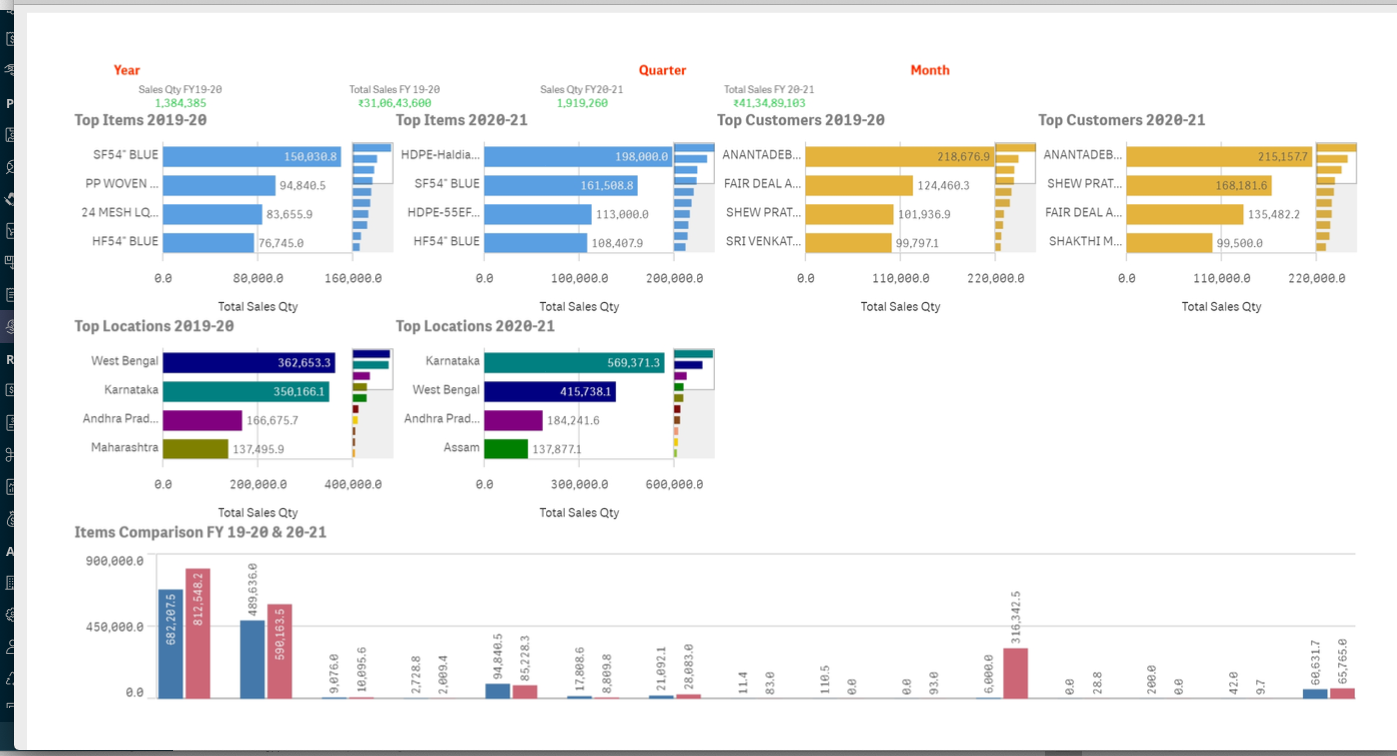This screenshot has height=756, width=1397.
Task: Select the ANANTADEB customer bar valued 215,157.7
Action: (1219, 157)
